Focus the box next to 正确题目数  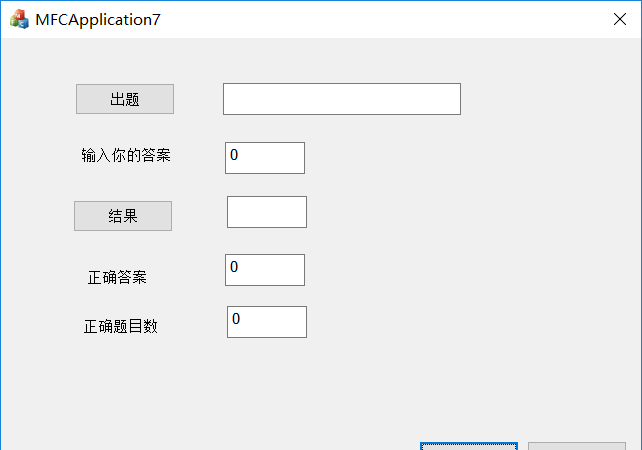tap(267, 322)
